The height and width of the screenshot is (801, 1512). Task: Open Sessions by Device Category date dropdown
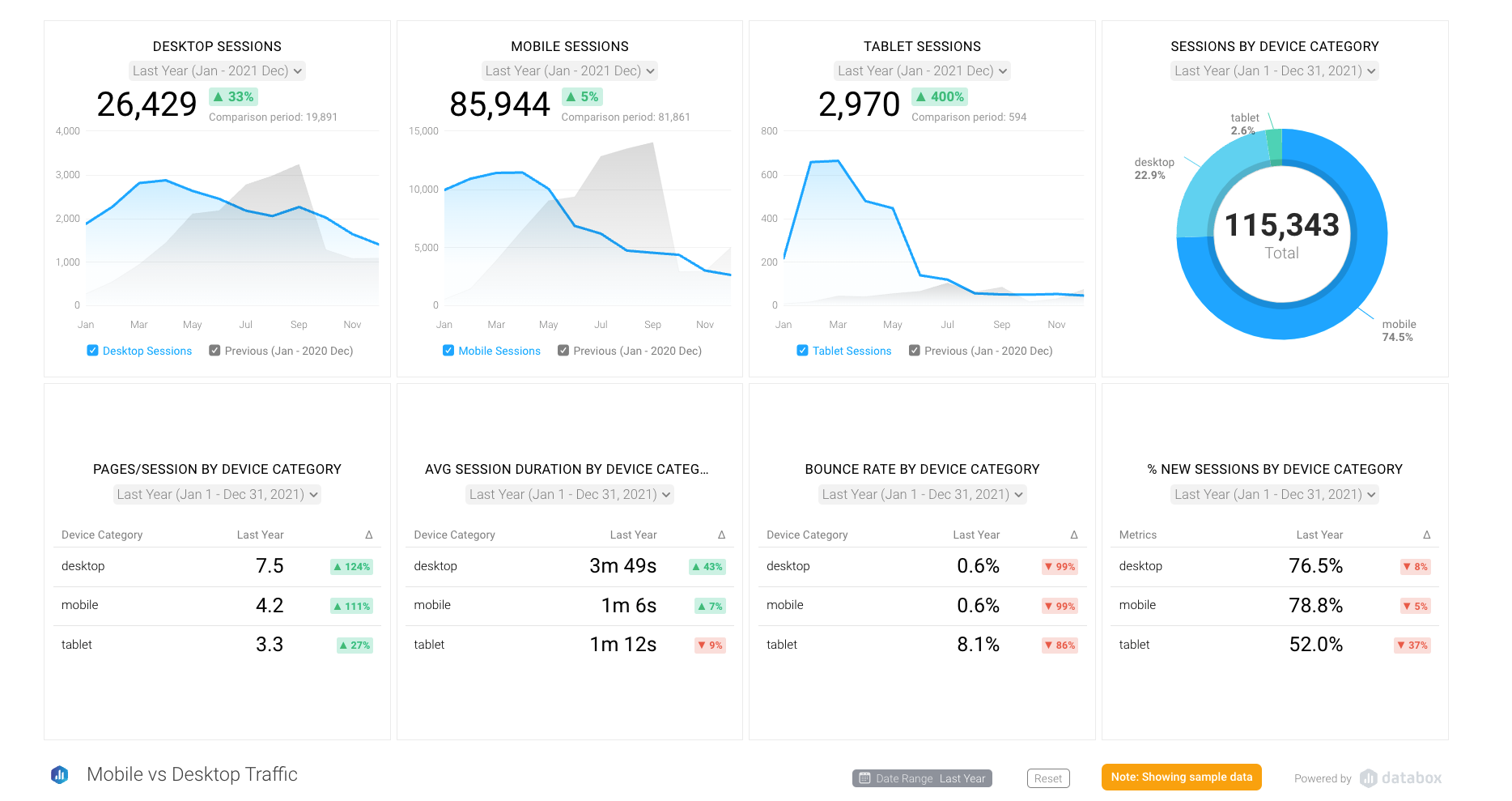(1275, 71)
